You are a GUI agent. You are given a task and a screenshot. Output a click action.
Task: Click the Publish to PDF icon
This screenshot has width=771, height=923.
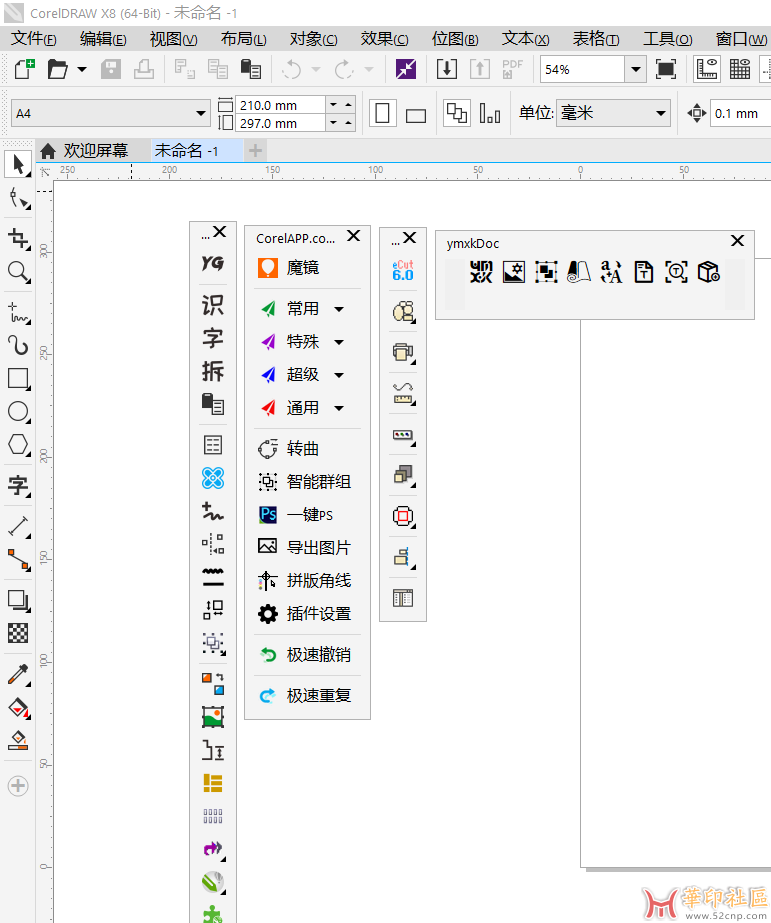click(x=512, y=69)
